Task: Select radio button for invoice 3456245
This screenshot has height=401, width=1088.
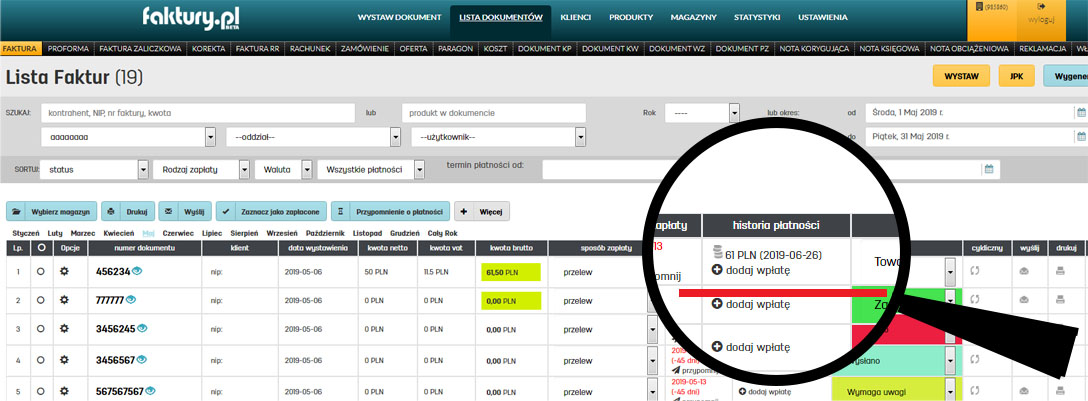Action: (41, 329)
